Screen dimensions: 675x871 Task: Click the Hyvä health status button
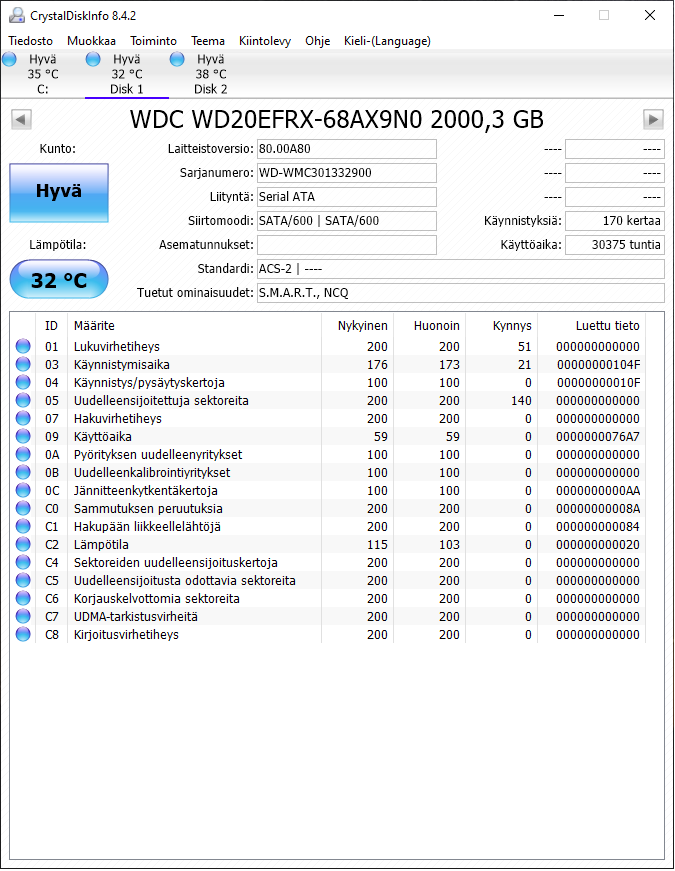pos(59,193)
